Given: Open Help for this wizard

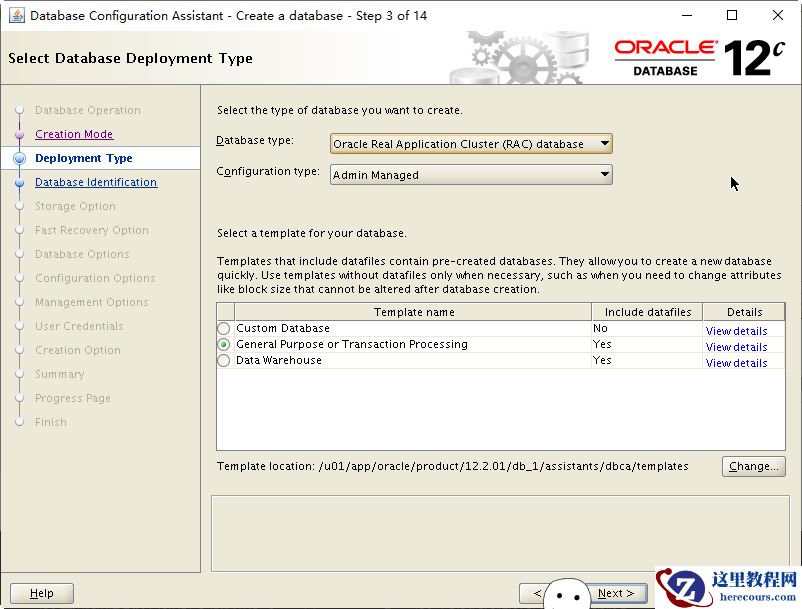Looking at the screenshot, I should click(x=42, y=593).
